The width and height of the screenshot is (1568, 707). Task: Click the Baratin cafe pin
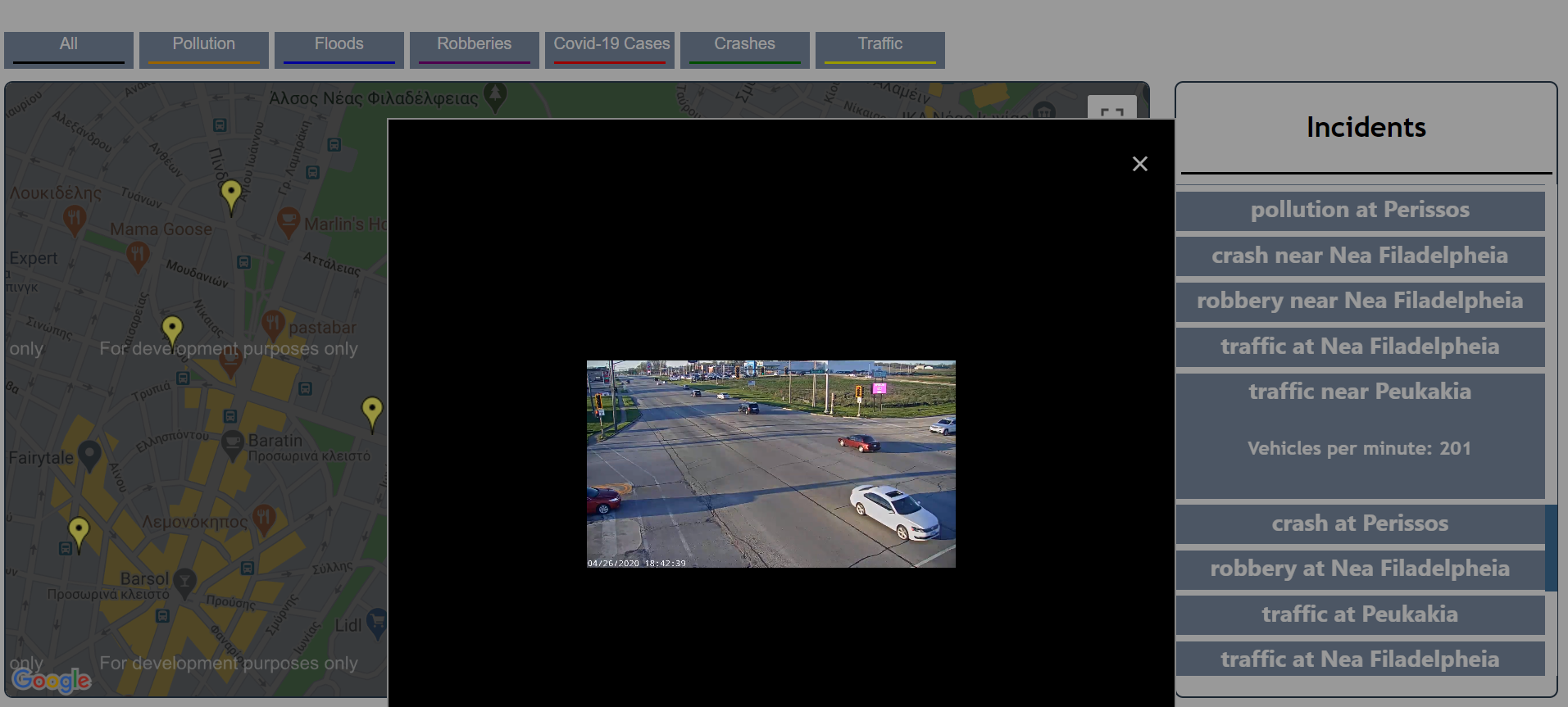point(233,445)
